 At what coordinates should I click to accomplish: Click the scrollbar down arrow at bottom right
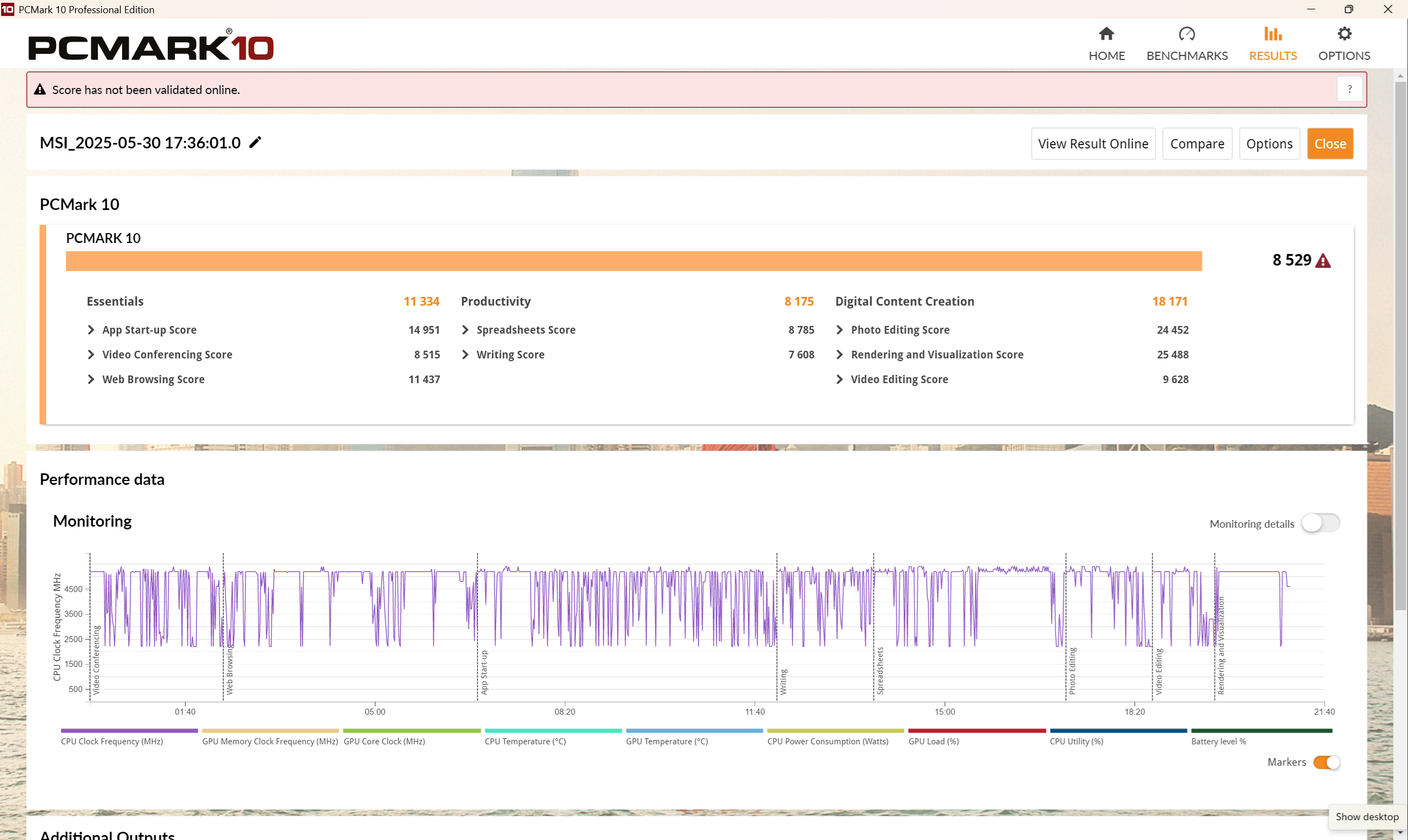[1400, 833]
